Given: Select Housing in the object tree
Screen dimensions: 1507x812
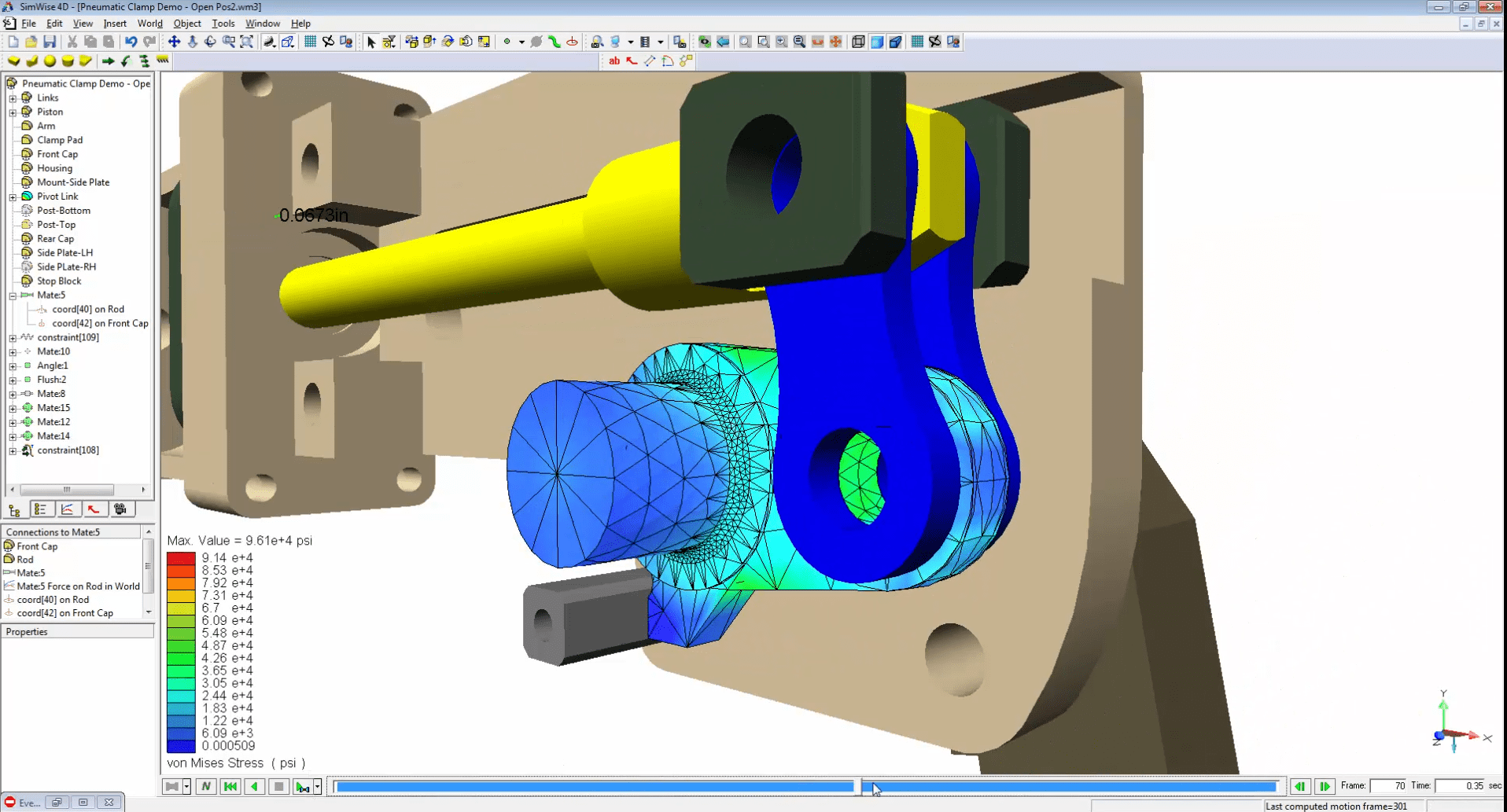Looking at the screenshot, I should point(54,168).
